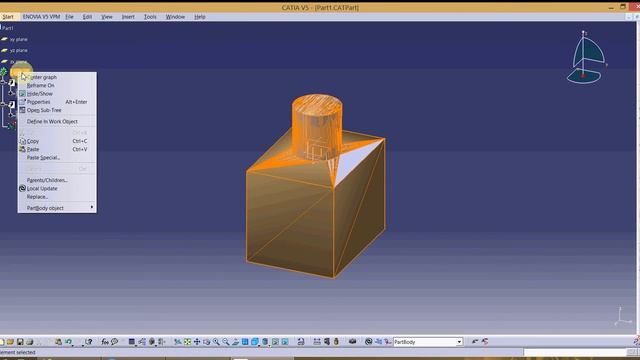
Task: Open the ENOVIA V5 VPM menu
Action: pyautogui.click(x=41, y=17)
